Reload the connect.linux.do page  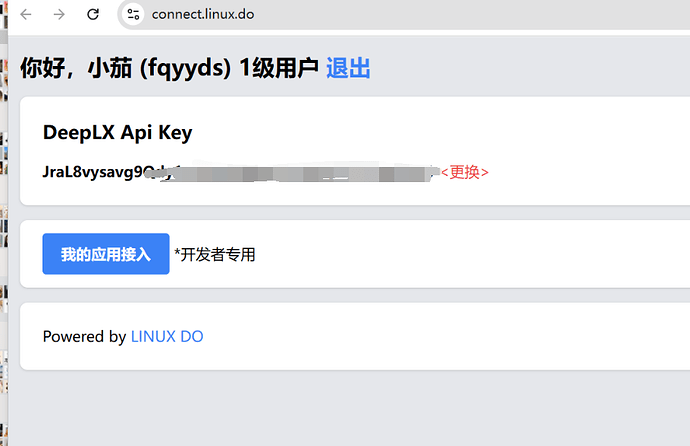point(93,15)
